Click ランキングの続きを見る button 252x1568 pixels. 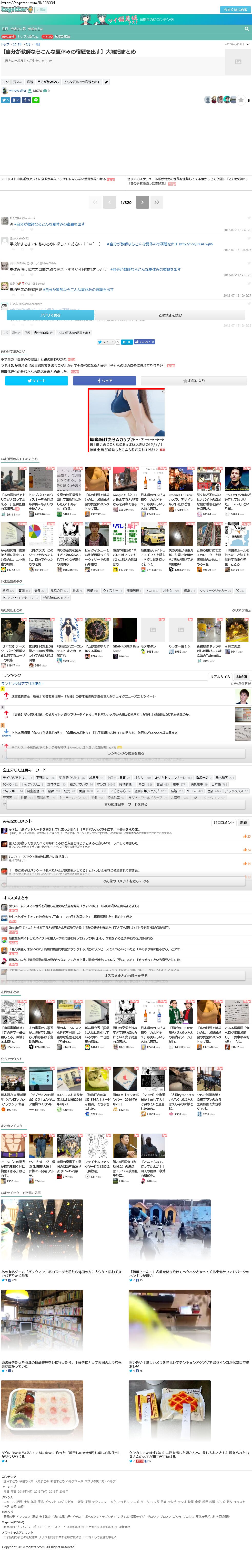coord(126,753)
